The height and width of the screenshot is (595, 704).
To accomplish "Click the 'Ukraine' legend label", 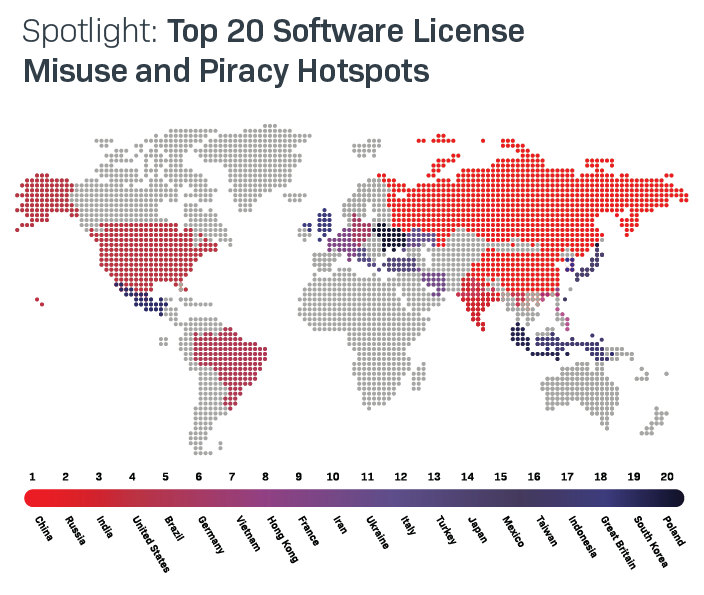I will [x=378, y=532].
